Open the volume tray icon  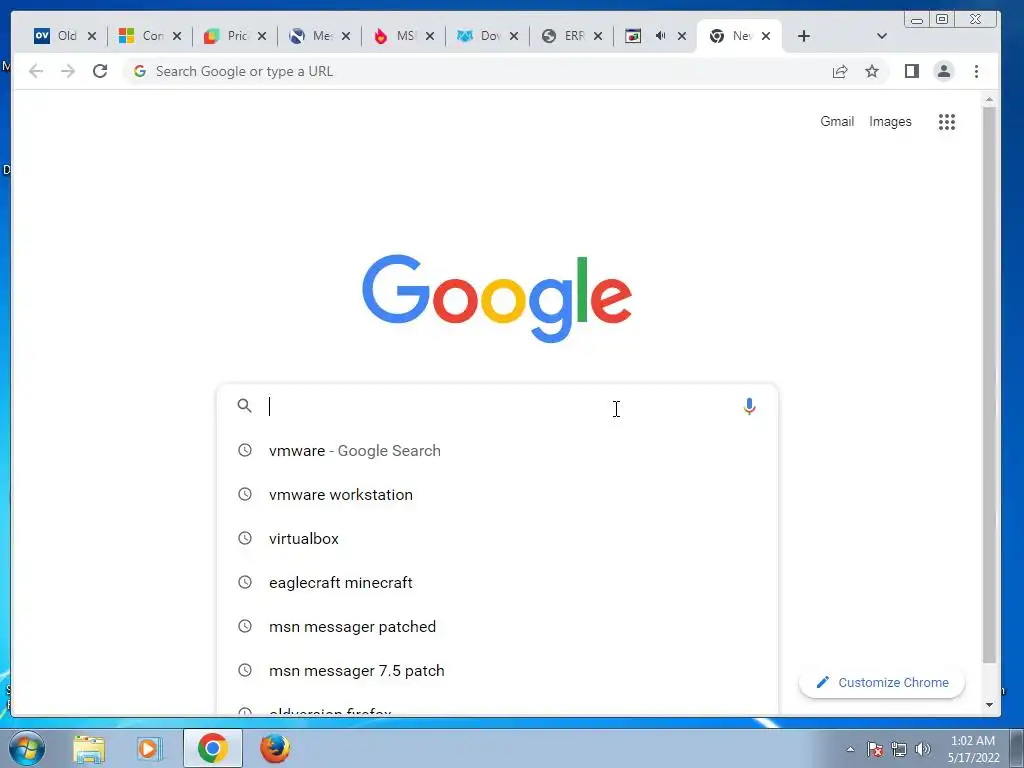923,749
